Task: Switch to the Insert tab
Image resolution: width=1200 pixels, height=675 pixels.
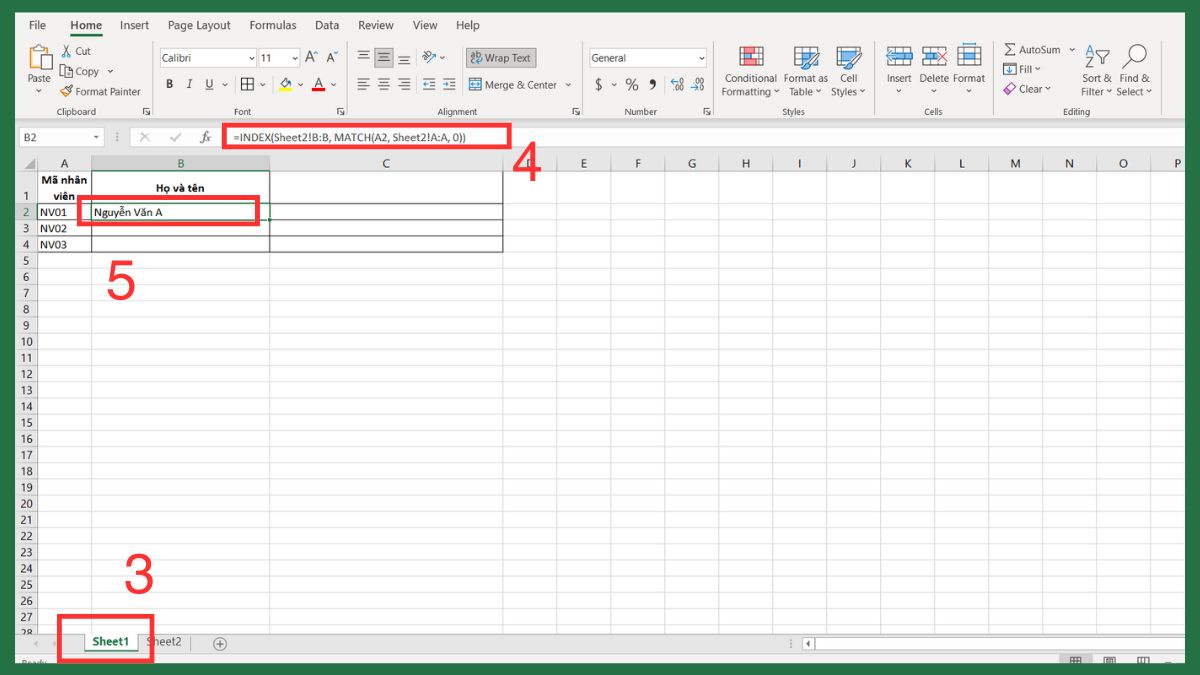Action: point(134,25)
